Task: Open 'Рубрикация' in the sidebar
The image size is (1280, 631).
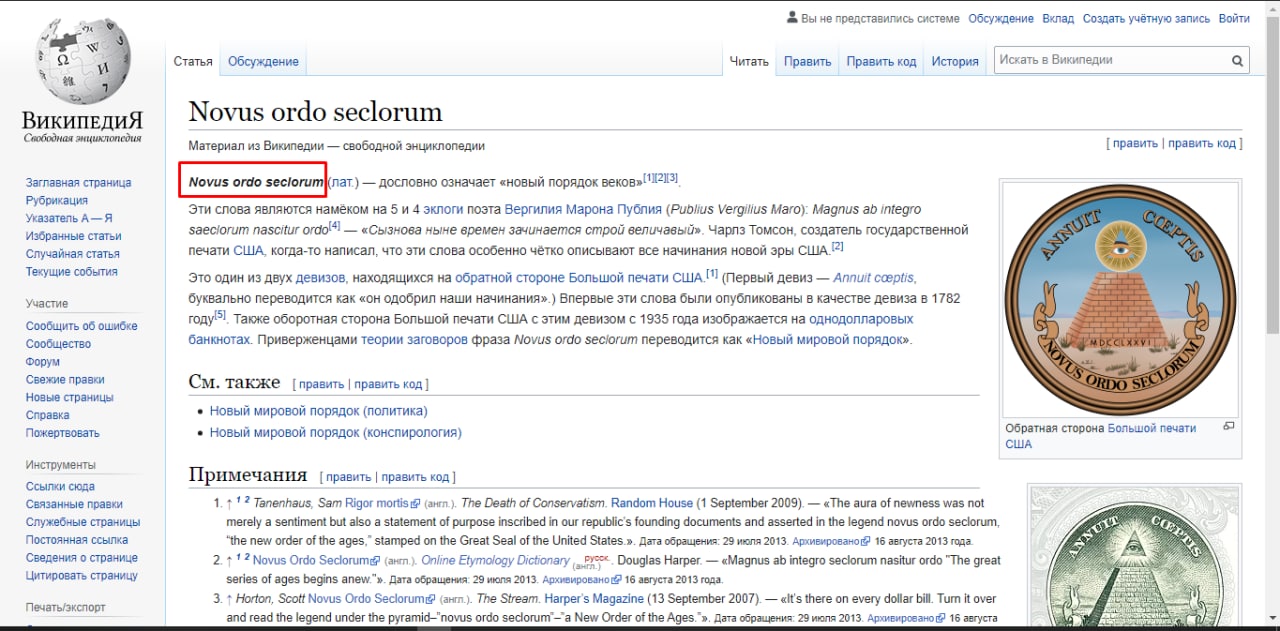Action: click(57, 200)
